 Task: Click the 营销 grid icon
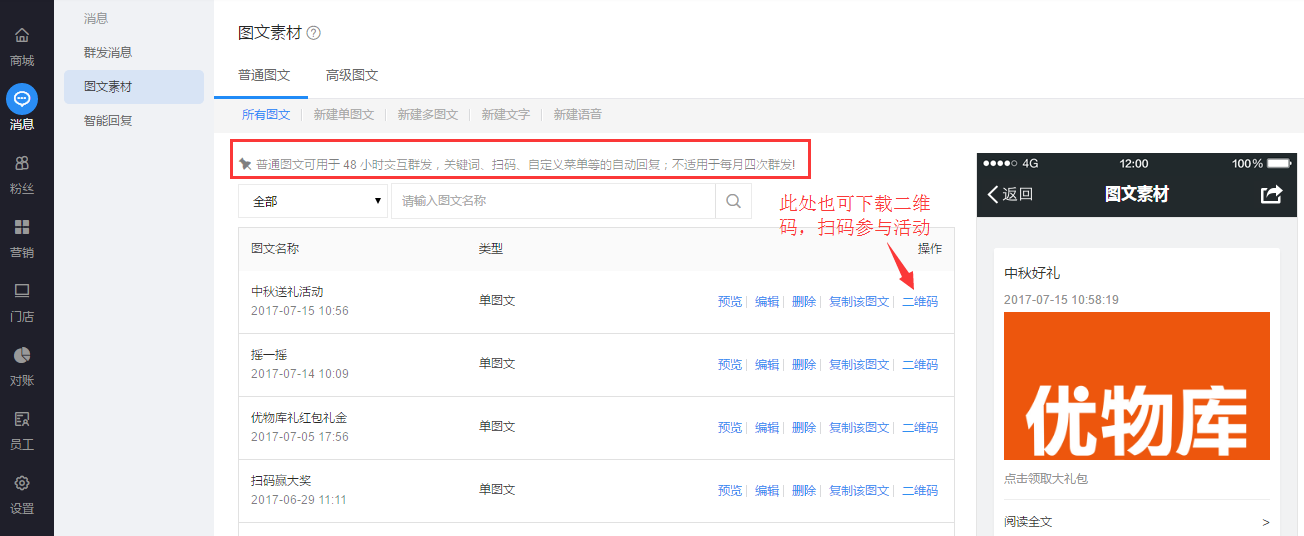pyautogui.click(x=22, y=227)
